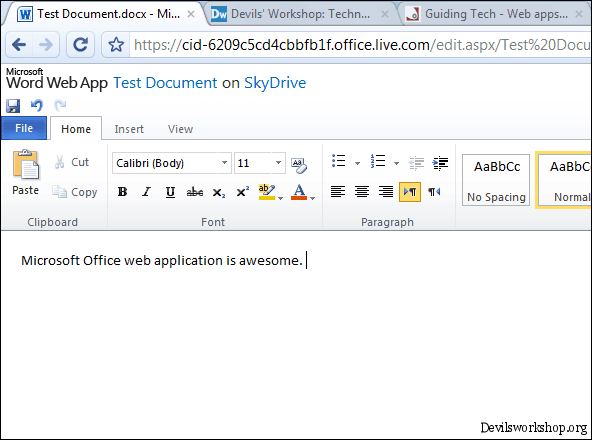The image size is (592, 440).
Task: Set left-to-right text direction
Action: coord(410,191)
